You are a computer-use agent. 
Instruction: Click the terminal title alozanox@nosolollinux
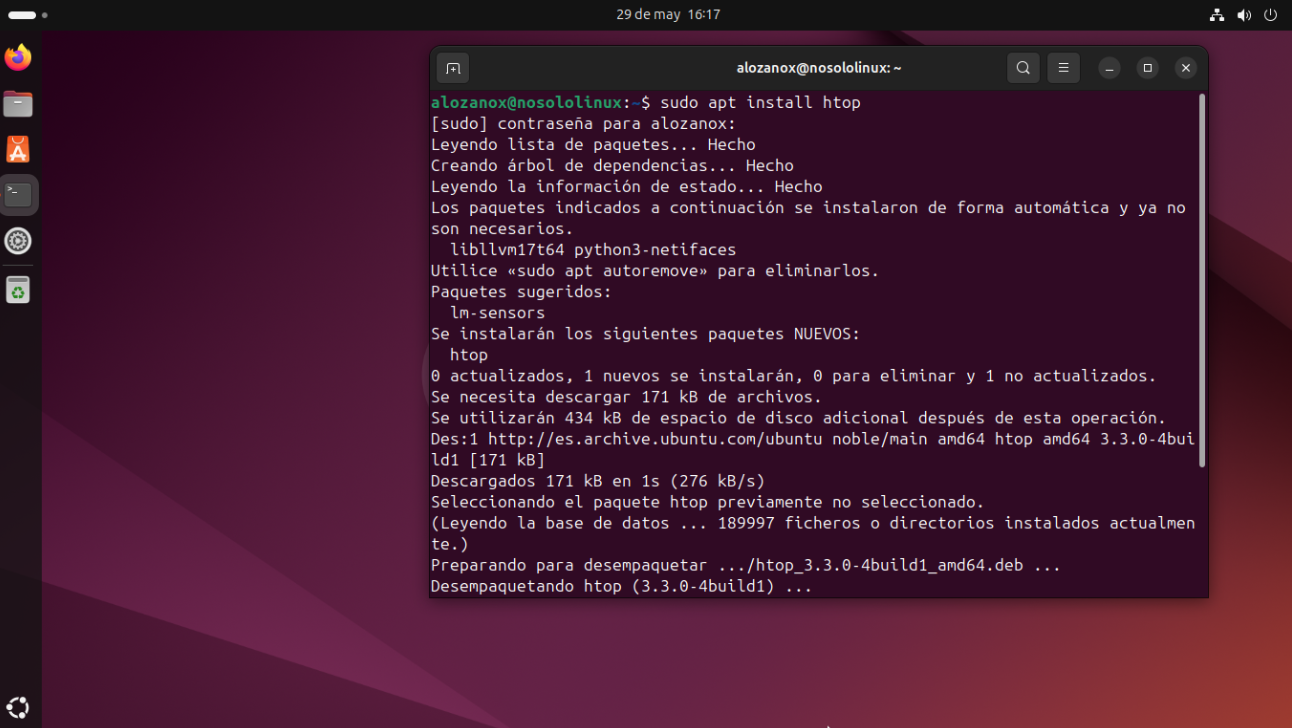818,68
